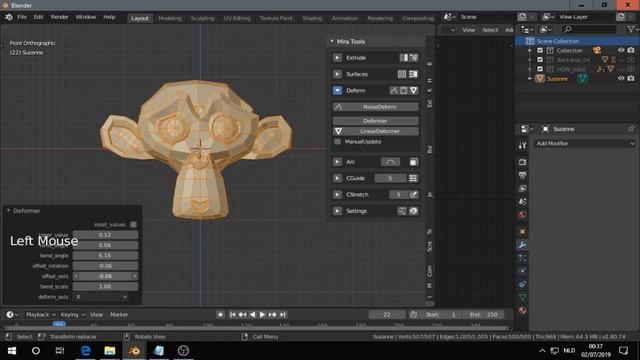Open Microsoft Edge from the taskbar
The height and width of the screenshot is (360, 640).
[x=85, y=351]
